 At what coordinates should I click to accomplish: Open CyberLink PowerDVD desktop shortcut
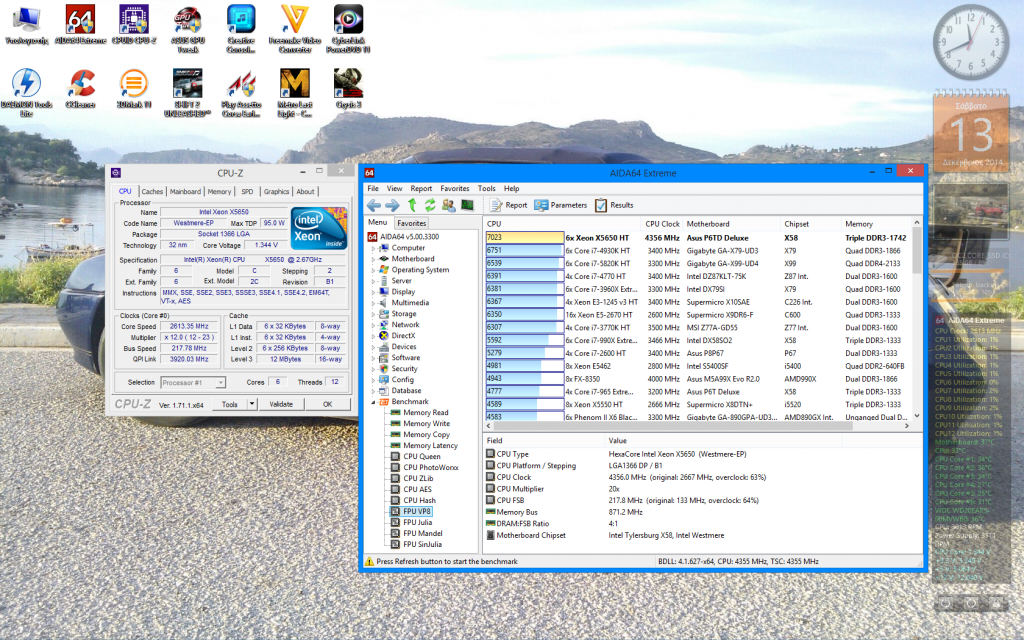(x=348, y=29)
